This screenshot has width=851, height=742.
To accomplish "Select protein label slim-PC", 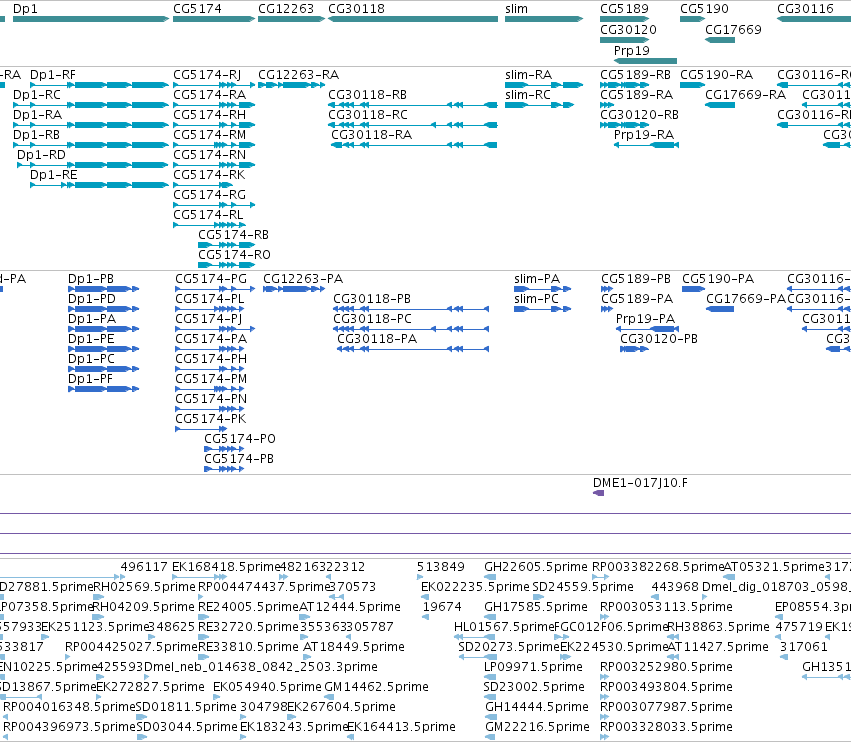I will (536, 299).
